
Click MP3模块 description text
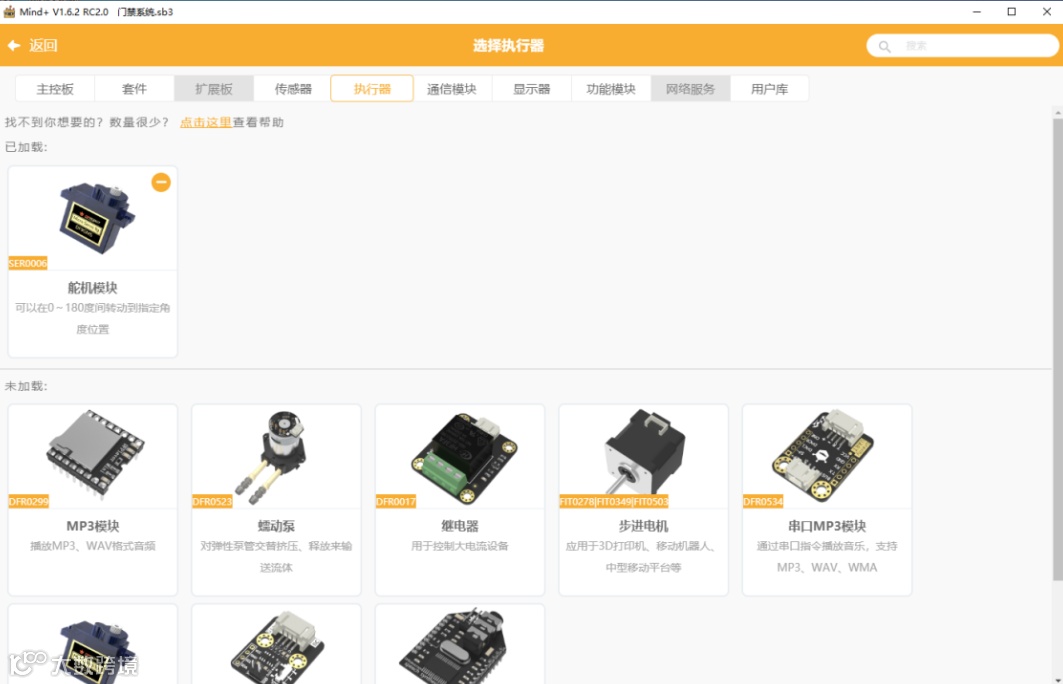[x=93, y=546]
